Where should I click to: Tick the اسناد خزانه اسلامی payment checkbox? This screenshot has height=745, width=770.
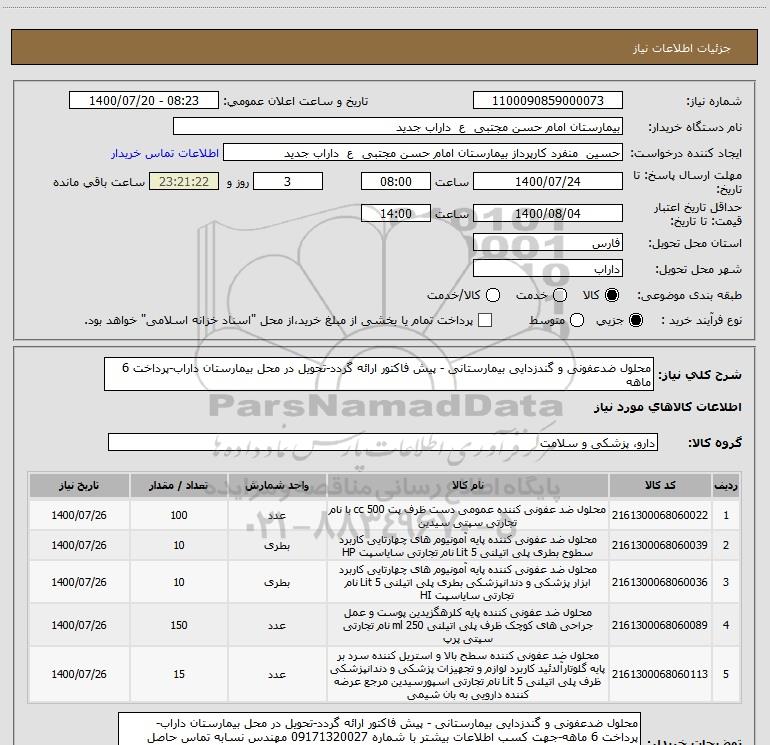(x=485, y=321)
